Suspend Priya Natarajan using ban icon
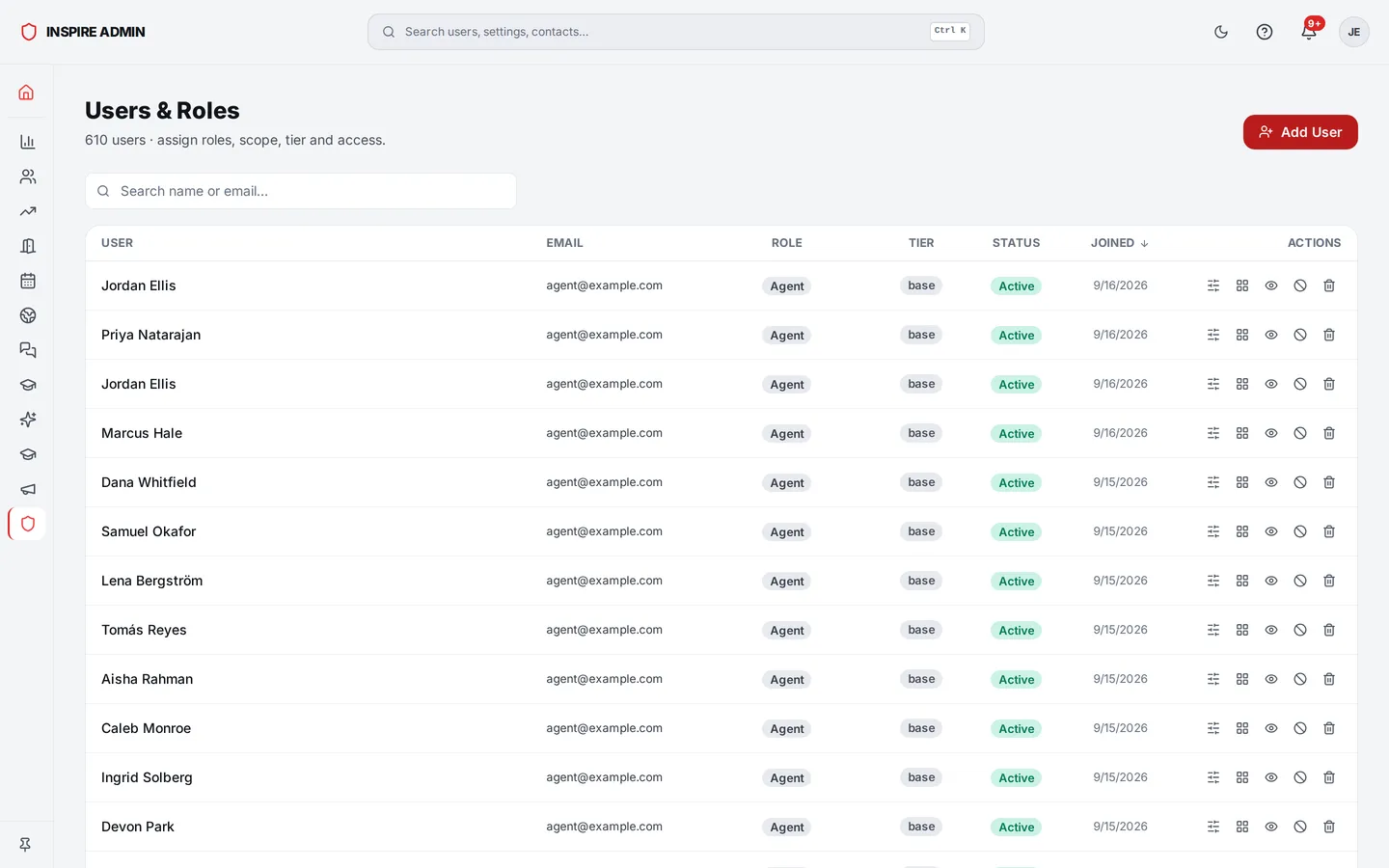 point(1300,335)
